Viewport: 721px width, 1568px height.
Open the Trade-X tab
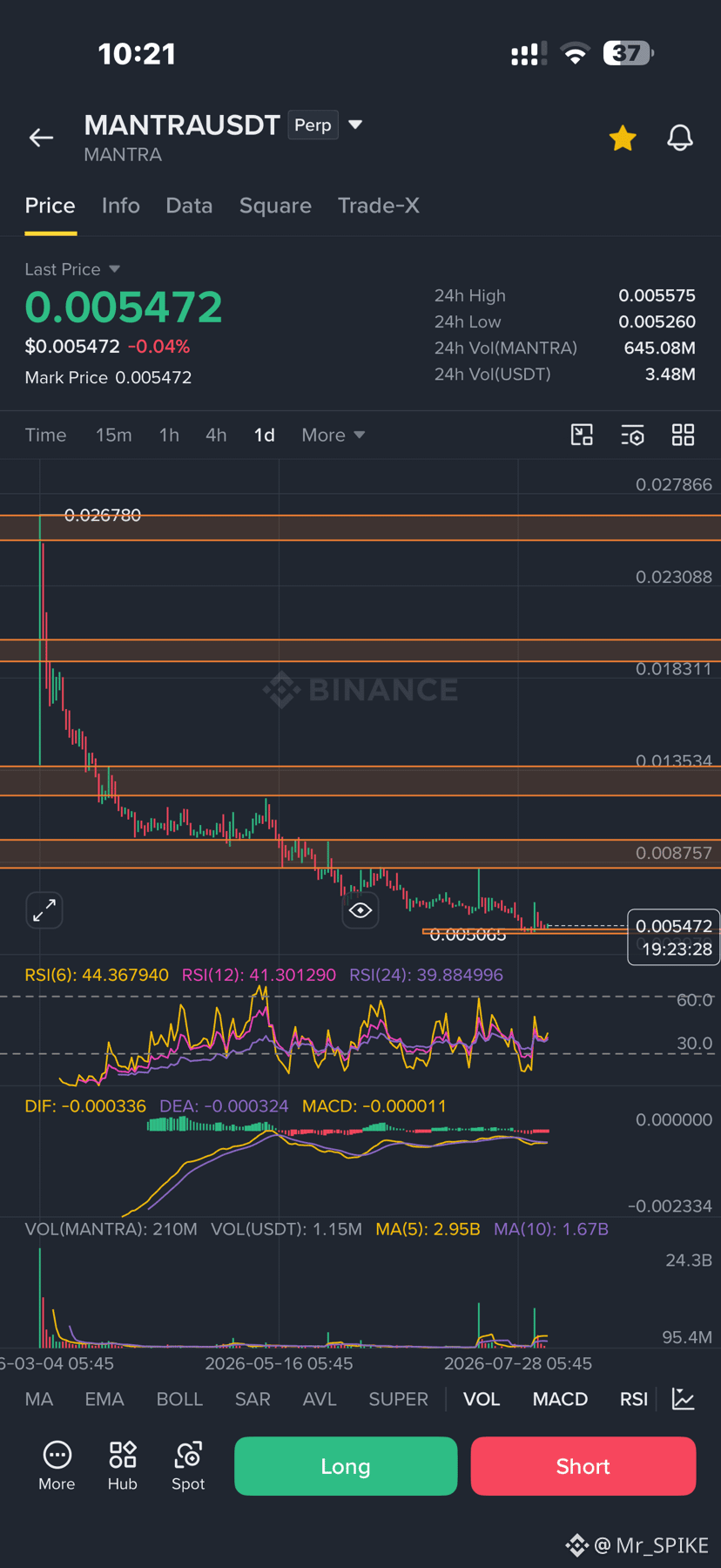point(379,206)
